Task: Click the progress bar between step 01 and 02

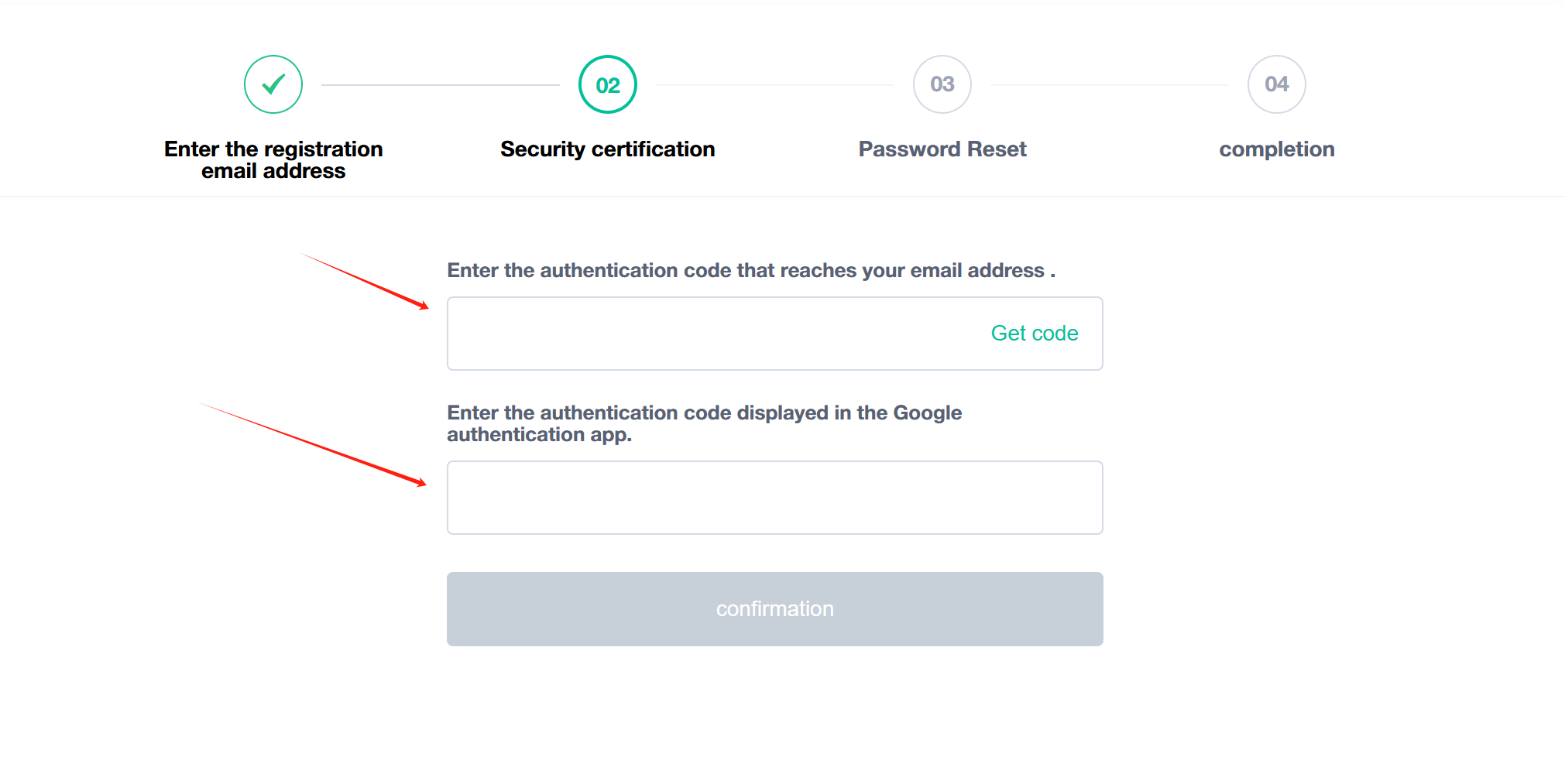Action: point(440,84)
